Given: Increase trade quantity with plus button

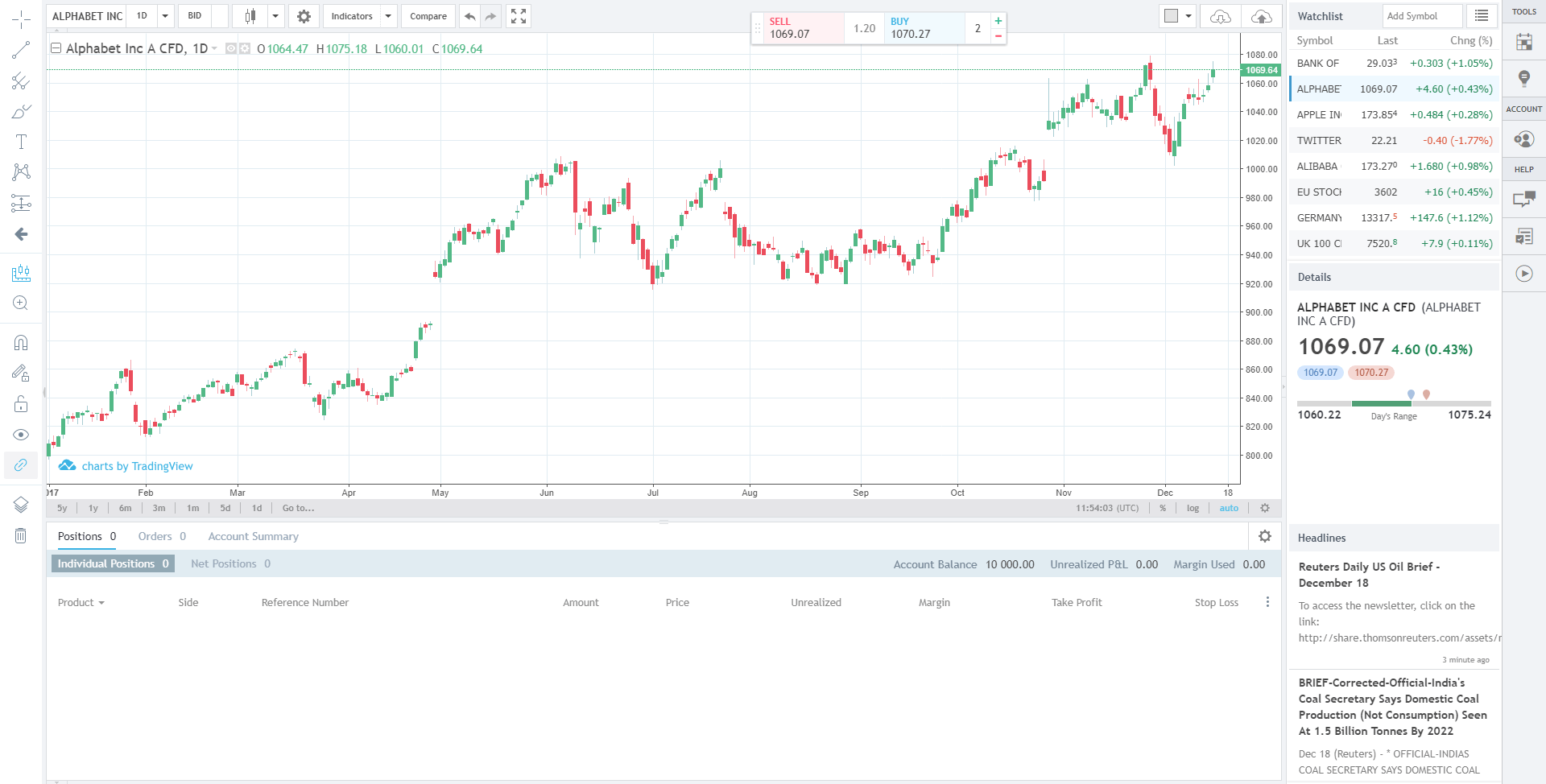Looking at the screenshot, I should point(998,21).
